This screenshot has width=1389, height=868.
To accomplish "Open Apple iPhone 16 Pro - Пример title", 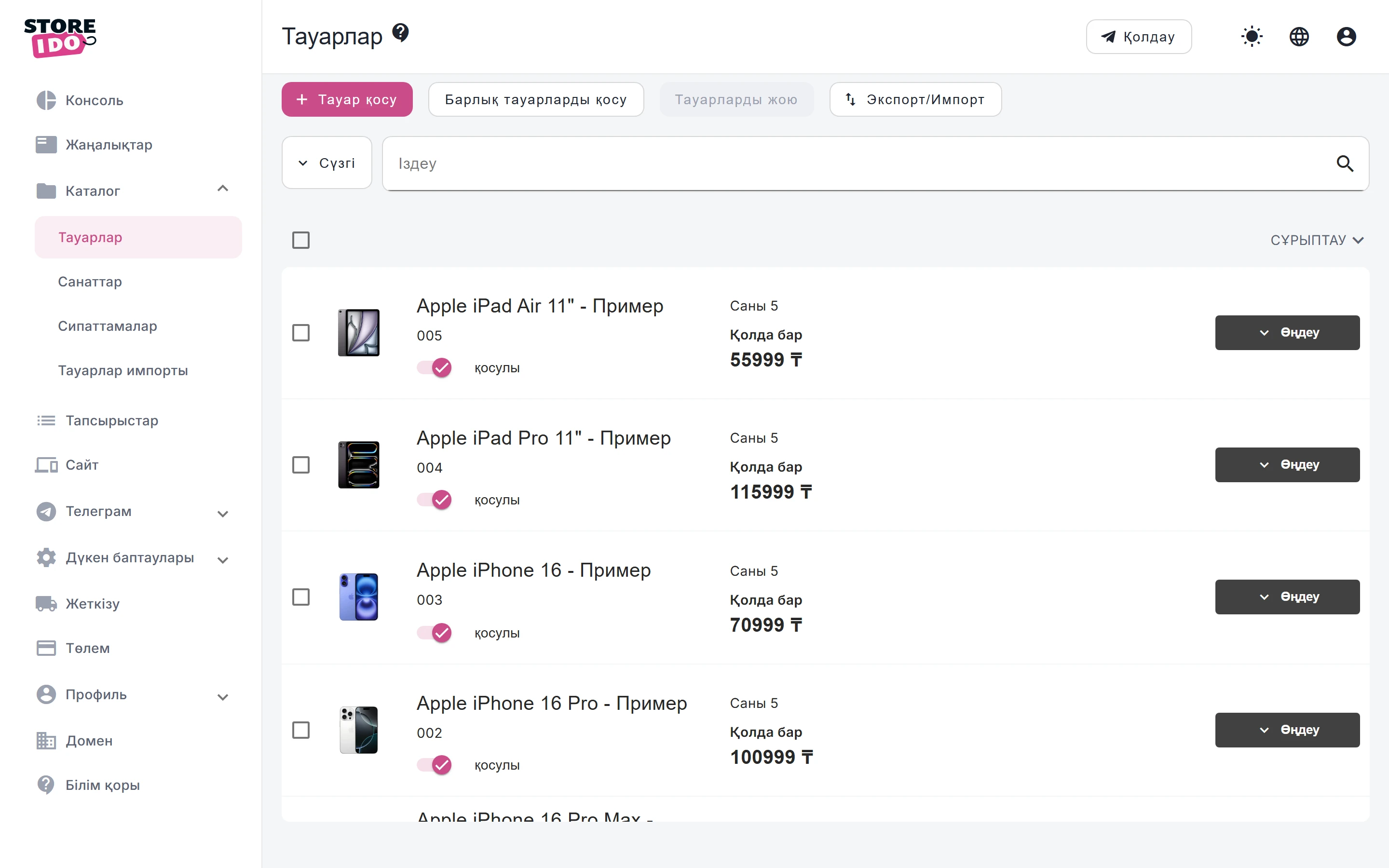I will pyautogui.click(x=552, y=703).
